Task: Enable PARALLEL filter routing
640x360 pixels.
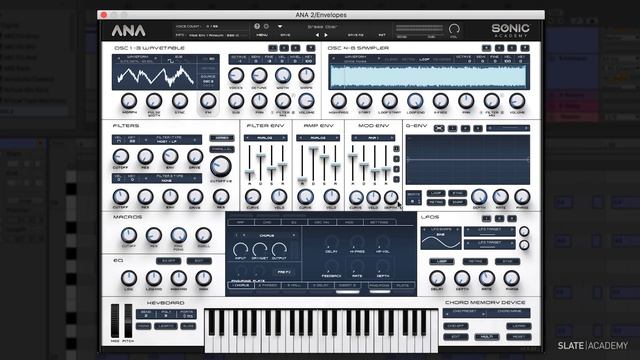Action: [222, 149]
